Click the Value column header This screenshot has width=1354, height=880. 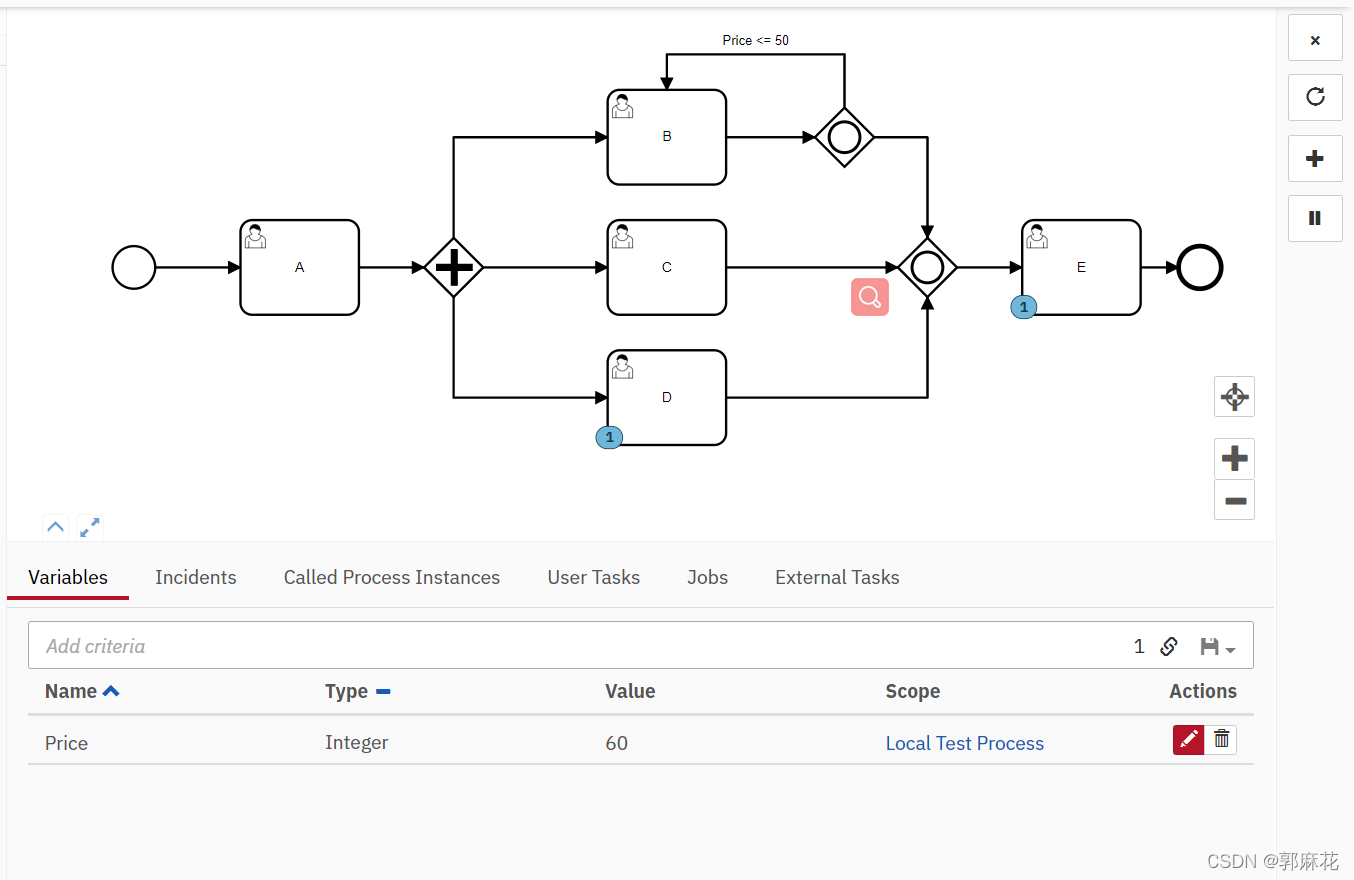[x=630, y=691]
